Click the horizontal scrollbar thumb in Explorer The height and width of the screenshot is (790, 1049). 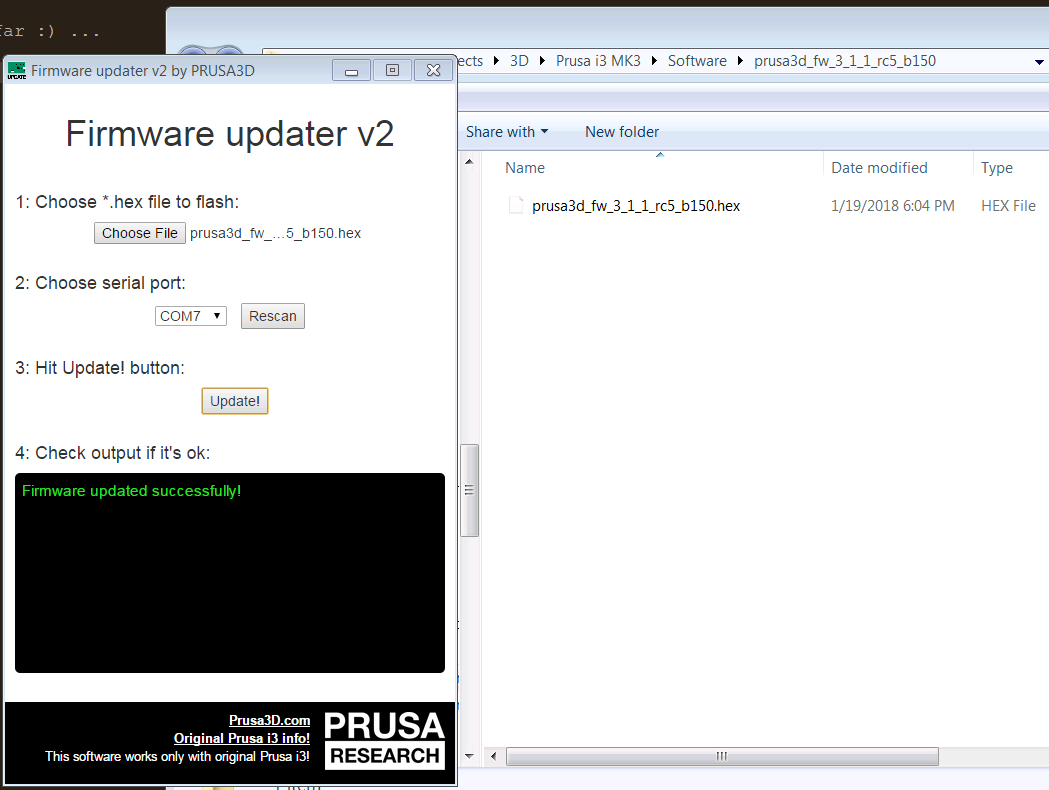[722, 756]
